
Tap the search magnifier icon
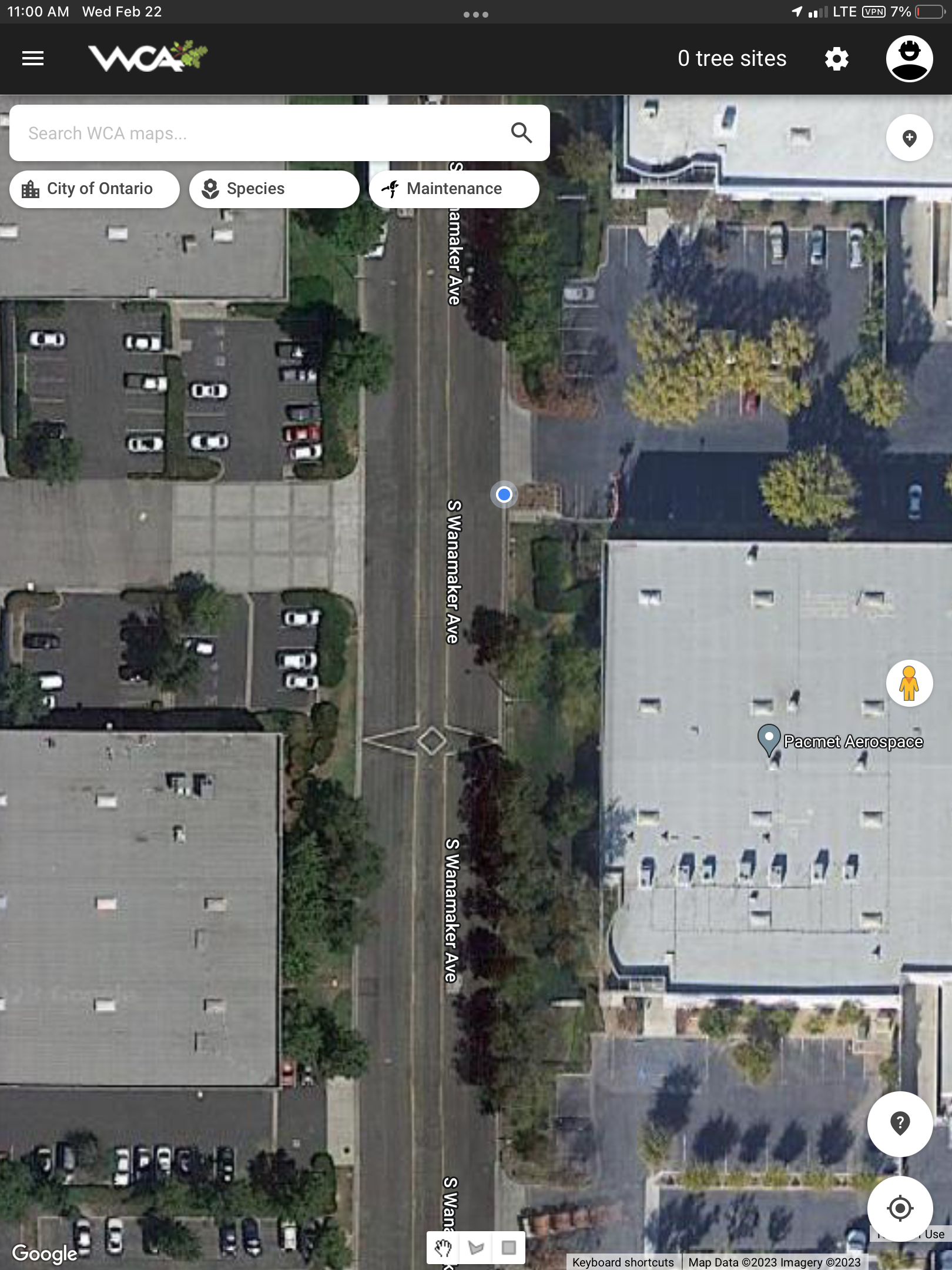click(x=521, y=133)
